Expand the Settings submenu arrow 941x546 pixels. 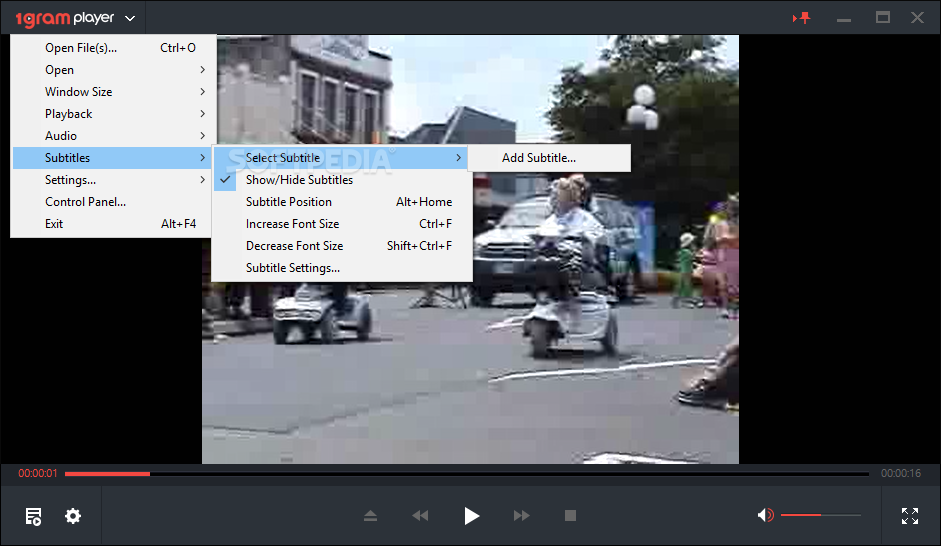203,179
